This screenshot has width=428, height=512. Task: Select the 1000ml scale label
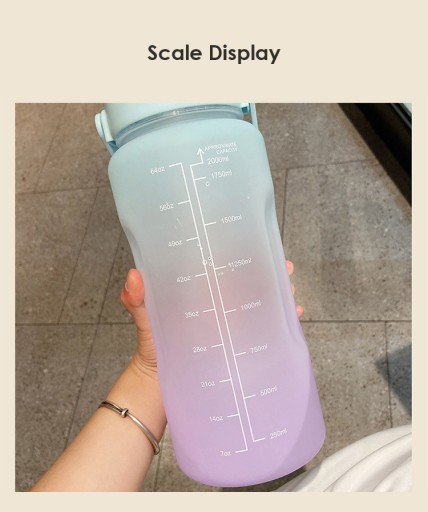pos(251,306)
